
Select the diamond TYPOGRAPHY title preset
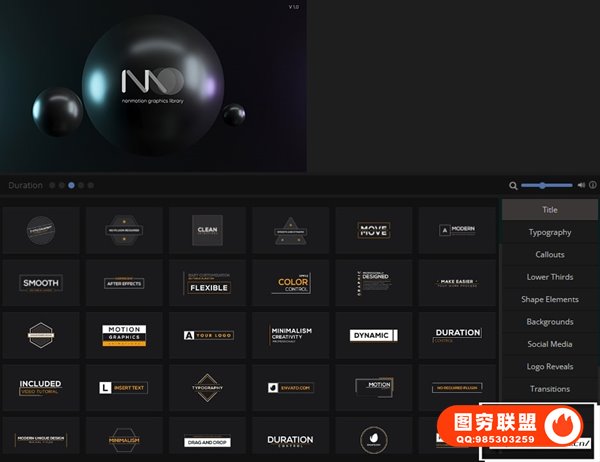pos(207,386)
